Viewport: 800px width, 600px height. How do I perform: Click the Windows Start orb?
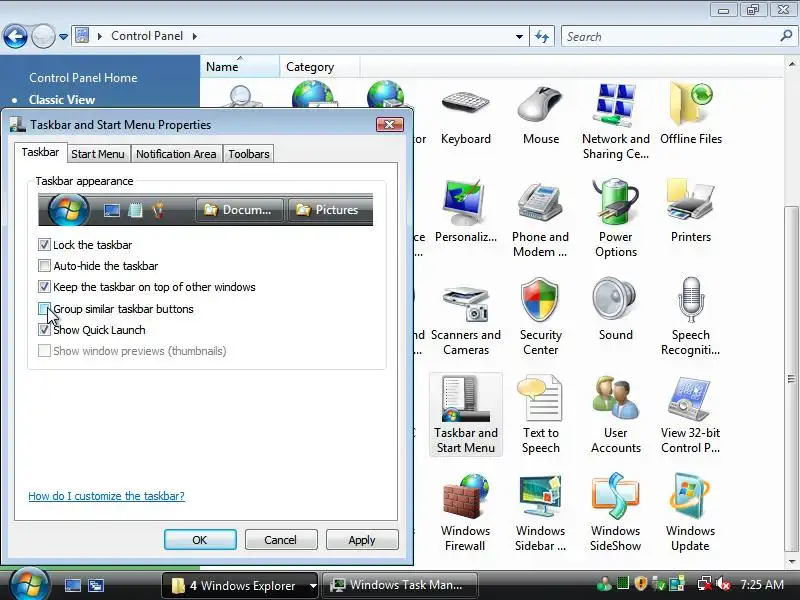(x=29, y=584)
